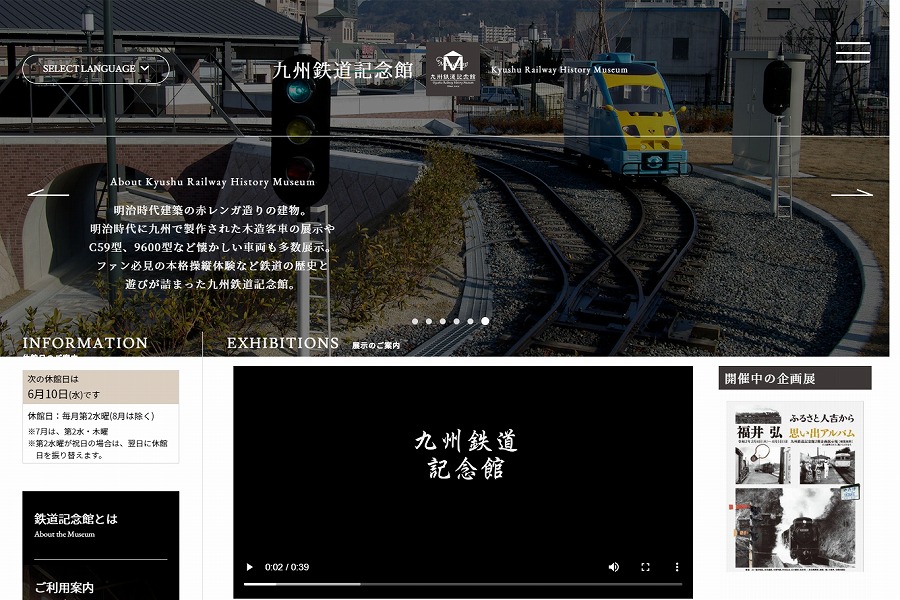
Task: Click the 九州鉄道記念館 title text
Action: point(343,70)
